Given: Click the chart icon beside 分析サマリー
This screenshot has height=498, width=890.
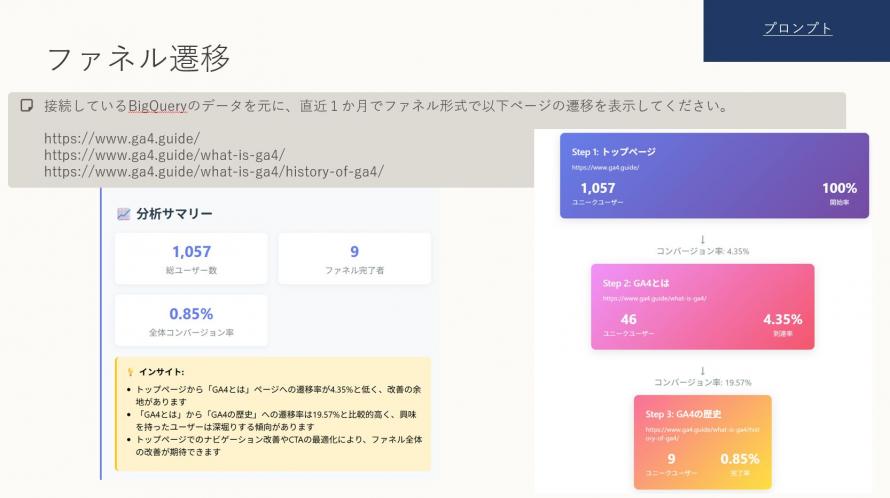Looking at the screenshot, I should (123, 214).
